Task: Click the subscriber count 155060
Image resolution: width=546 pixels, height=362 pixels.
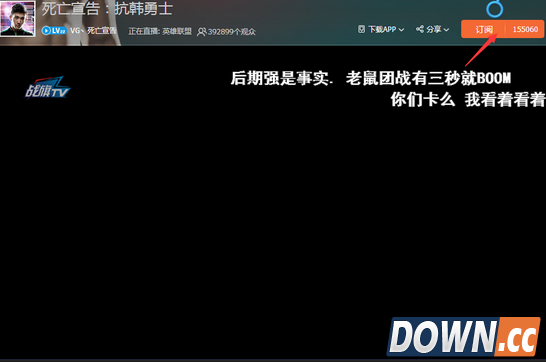Action: click(525, 29)
